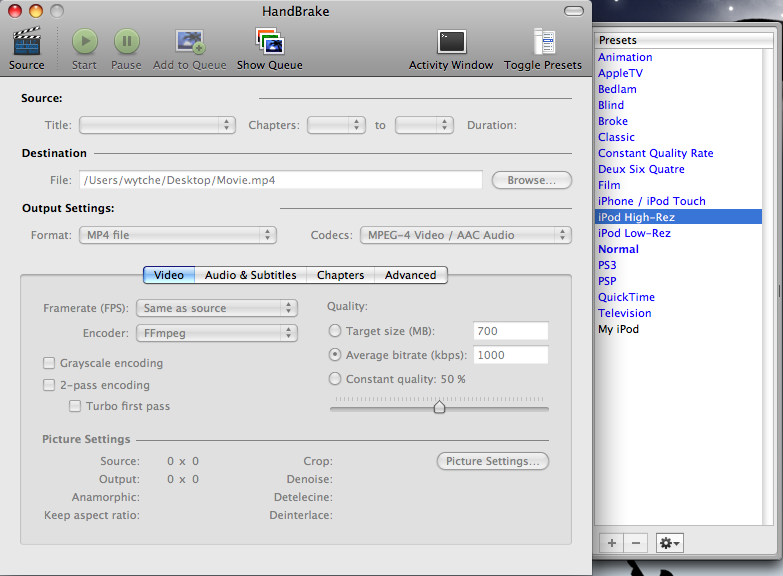Screen dimensions: 783x576
Task: Click the Target size 700 field
Action: pos(510,331)
